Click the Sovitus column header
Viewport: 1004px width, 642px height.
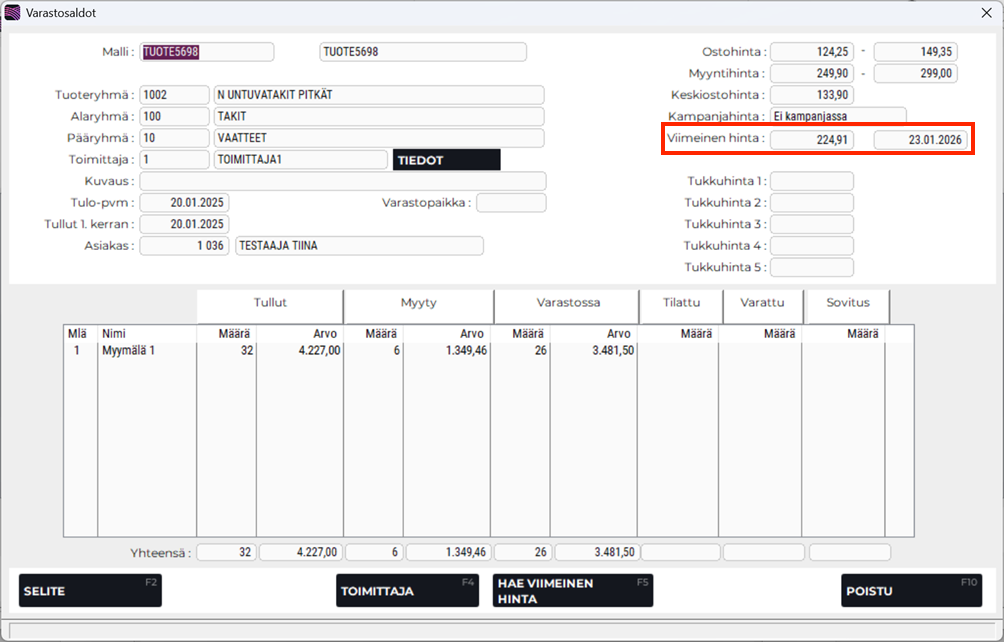tap(847, 302)
